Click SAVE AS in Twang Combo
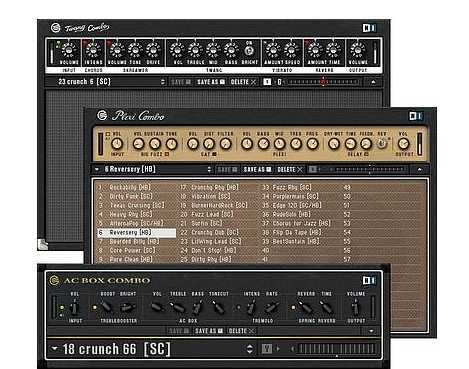The image size is (469, 369). coord(211,82)
